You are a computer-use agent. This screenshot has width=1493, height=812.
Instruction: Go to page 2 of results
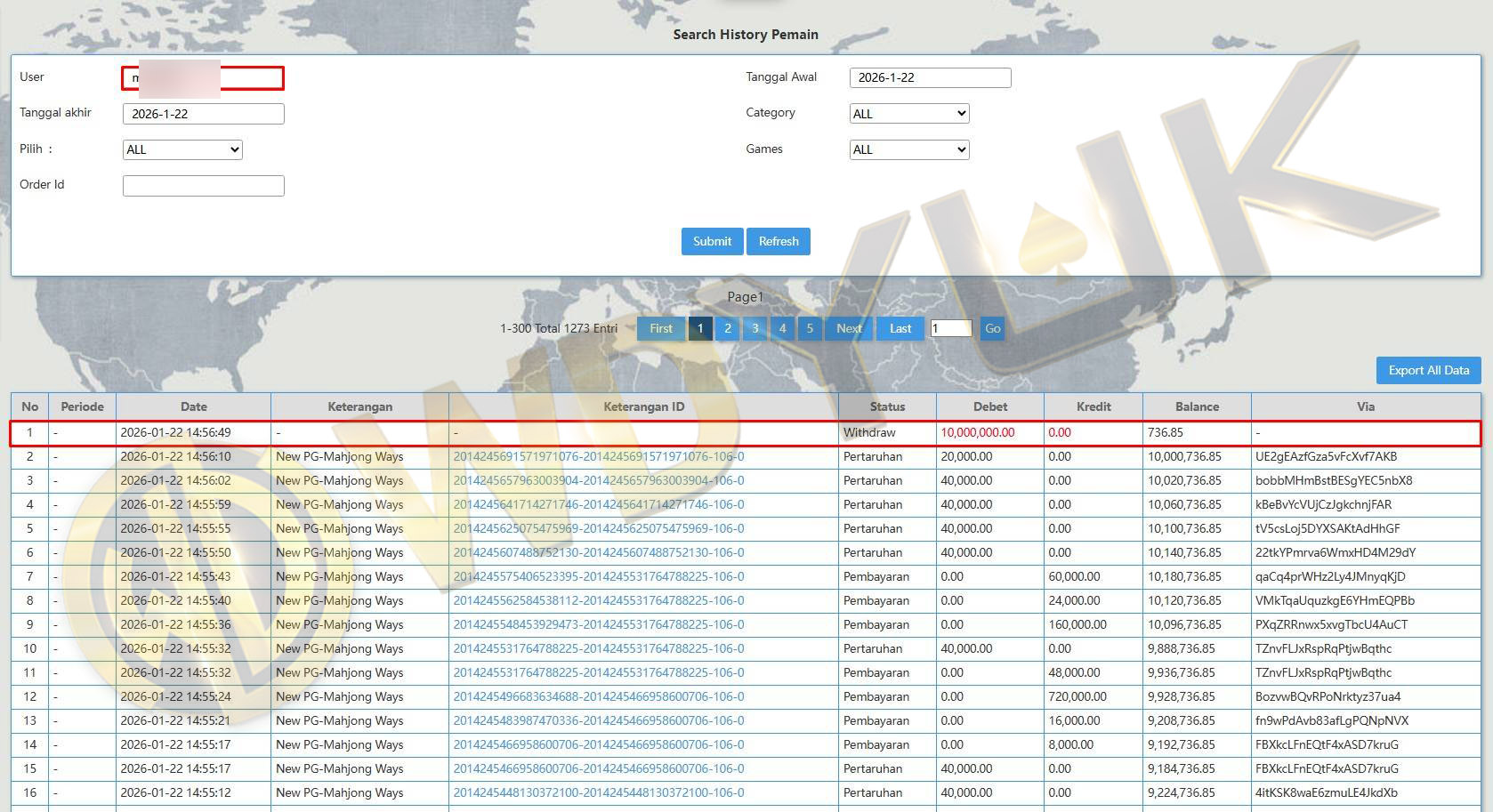(728, 328)
